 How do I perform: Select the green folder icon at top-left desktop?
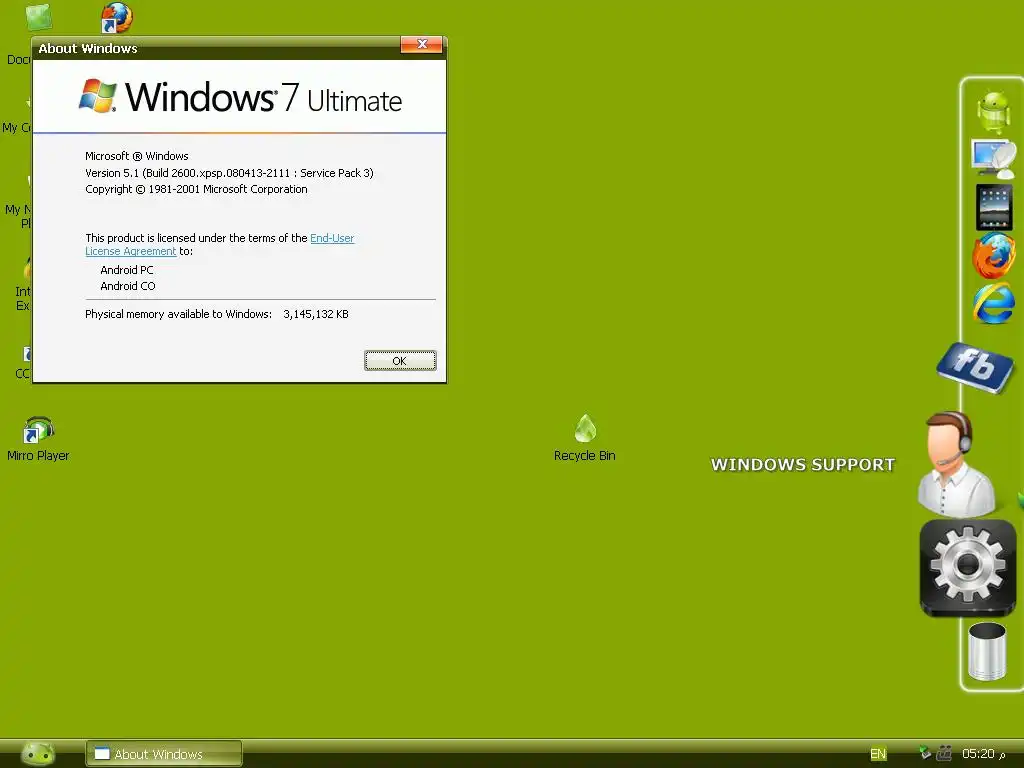39,17
